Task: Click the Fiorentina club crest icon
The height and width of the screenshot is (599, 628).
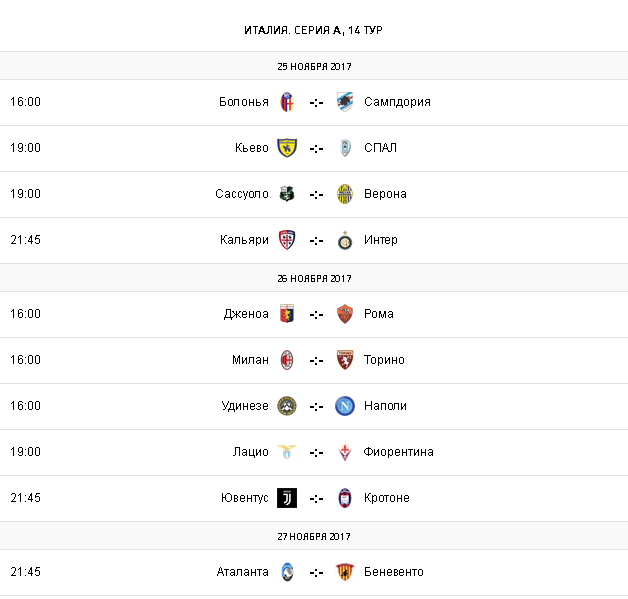Action: click(x=345, y=452)
